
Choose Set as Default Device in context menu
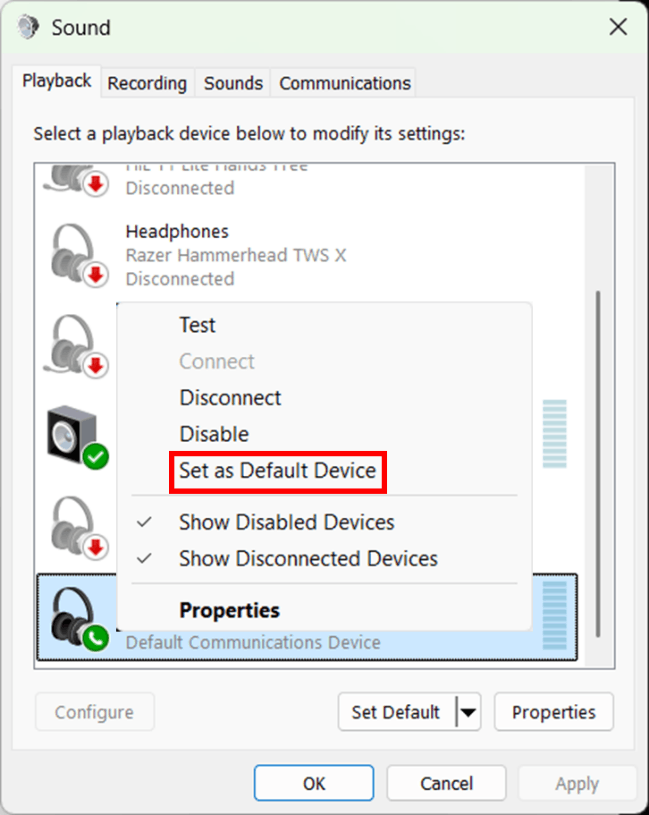point(277,470)
